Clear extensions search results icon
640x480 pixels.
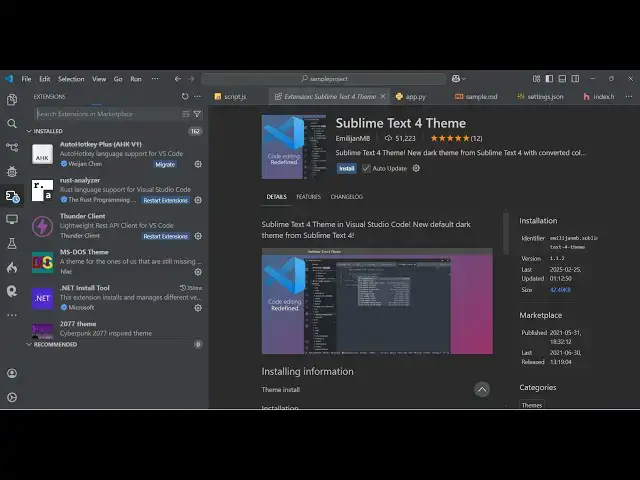coord(186,114)
